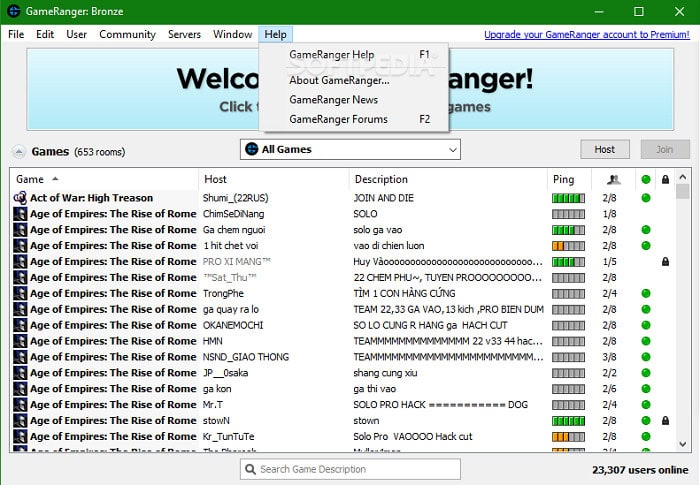
Task: Click the green status dot column header
Action: [646, 180]
